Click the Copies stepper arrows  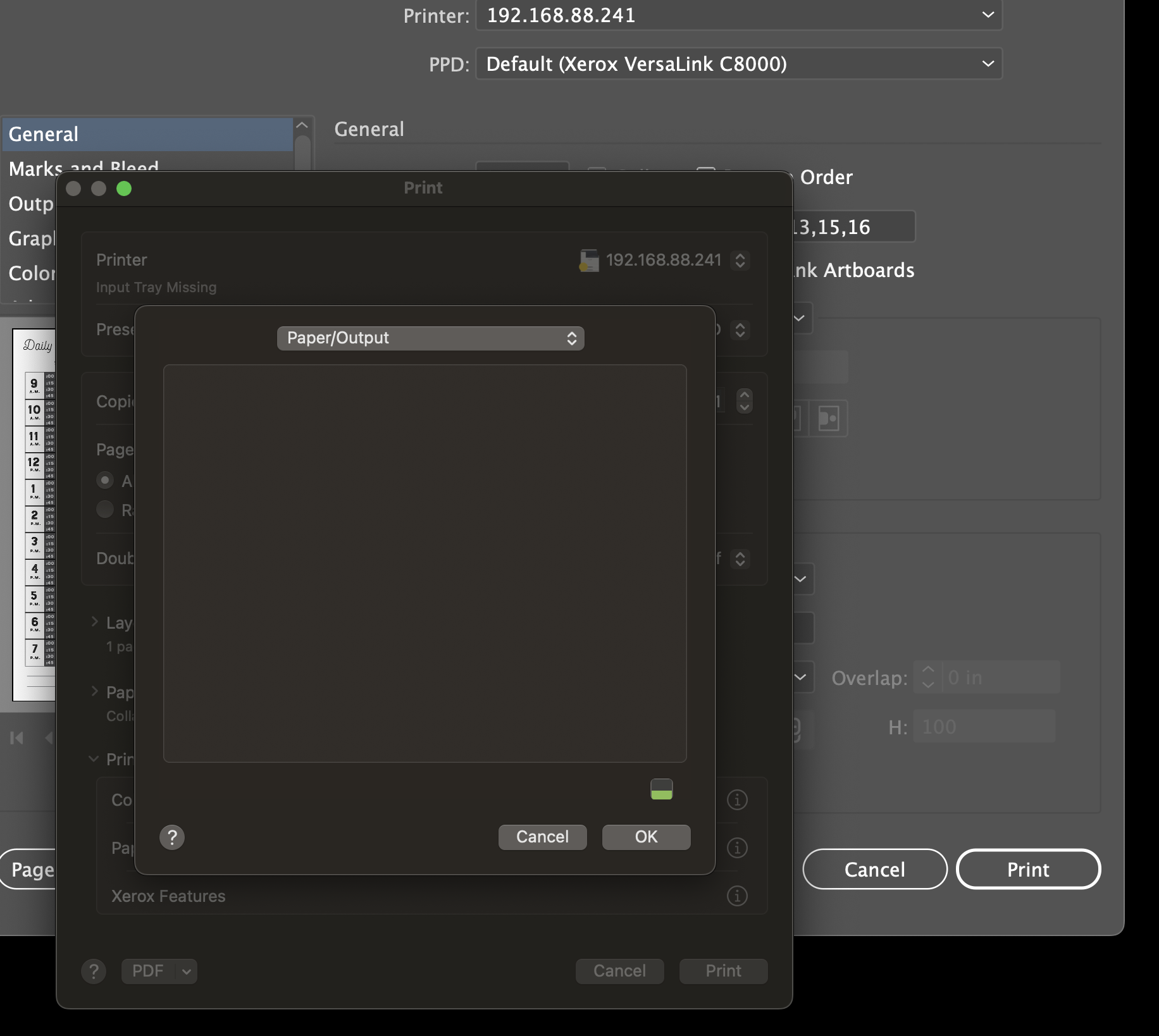[745, 401]
